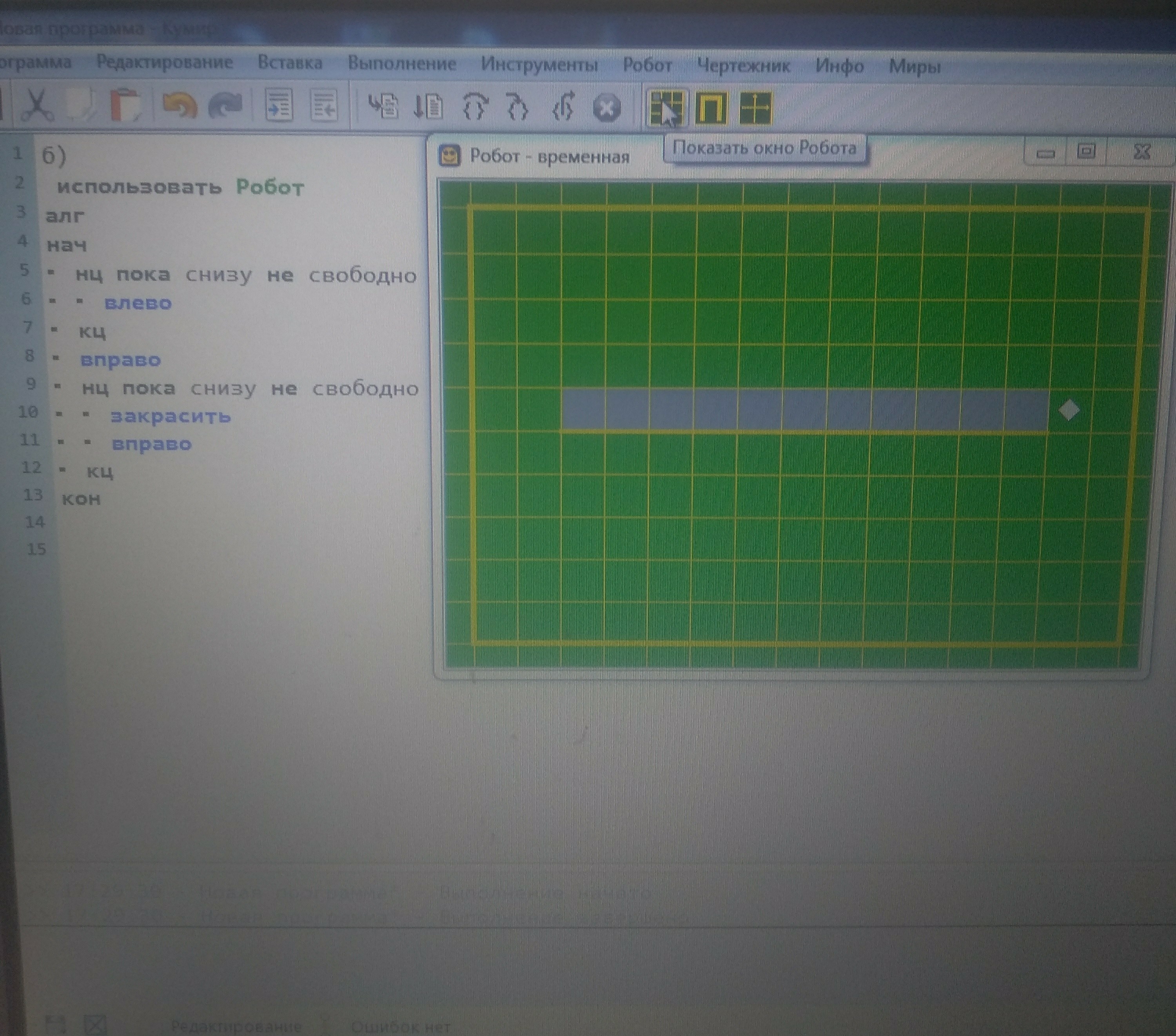Open the Миры menu
The height and width of the screenshot is (1036, 1176).
[914, 67]
